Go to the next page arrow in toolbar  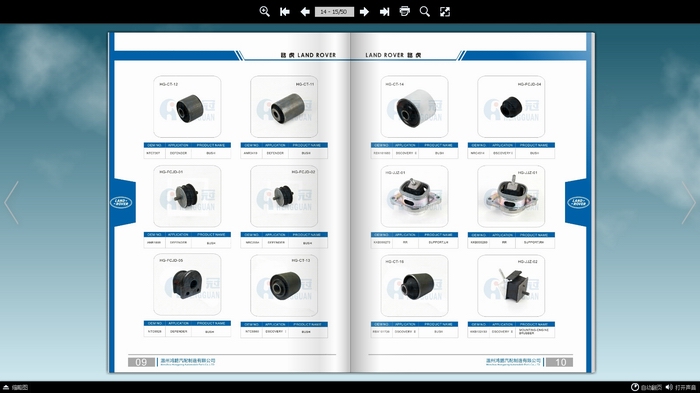coord(364,12)
